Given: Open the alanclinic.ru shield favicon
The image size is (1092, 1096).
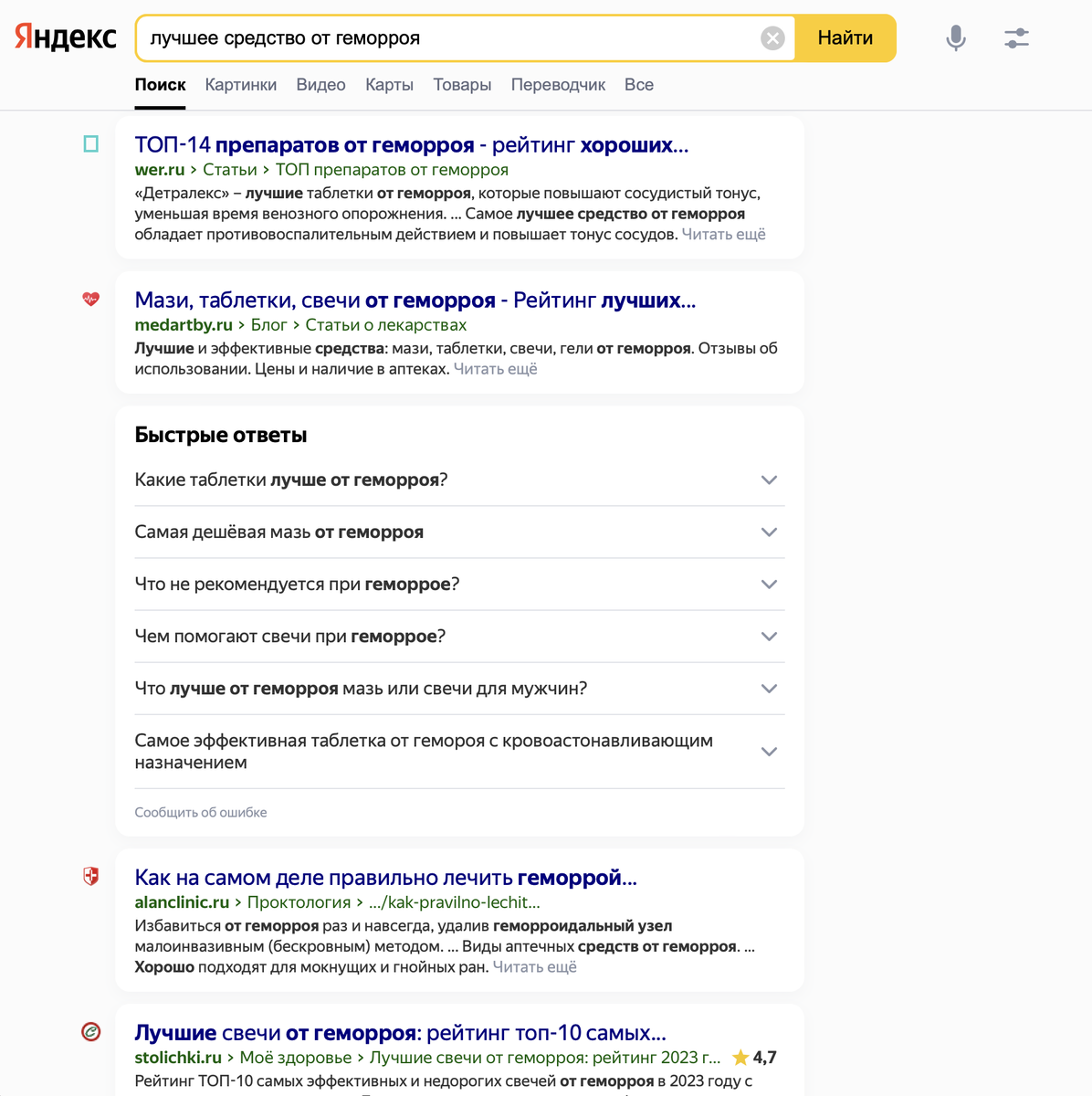Looking at the screenshot, I should pyautogui.click(x=91, y=877).
